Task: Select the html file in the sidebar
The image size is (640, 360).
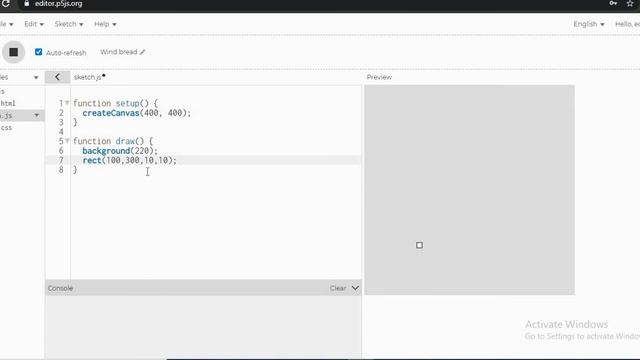Action: point(8,103)
